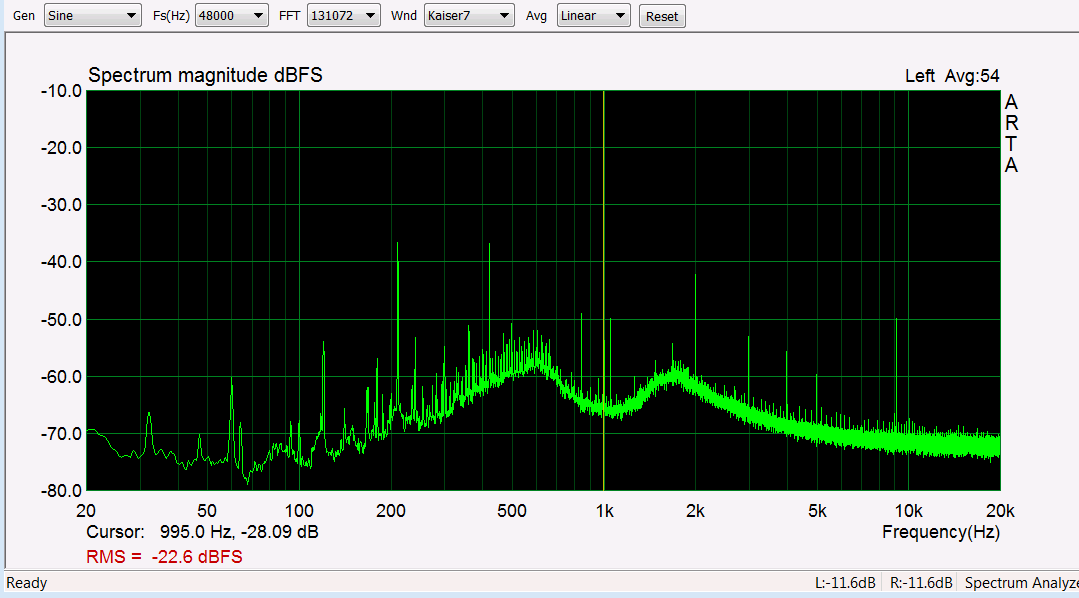1079x598 pixels.
Task: Click the Reset button
Action: [x=662, y=17]
